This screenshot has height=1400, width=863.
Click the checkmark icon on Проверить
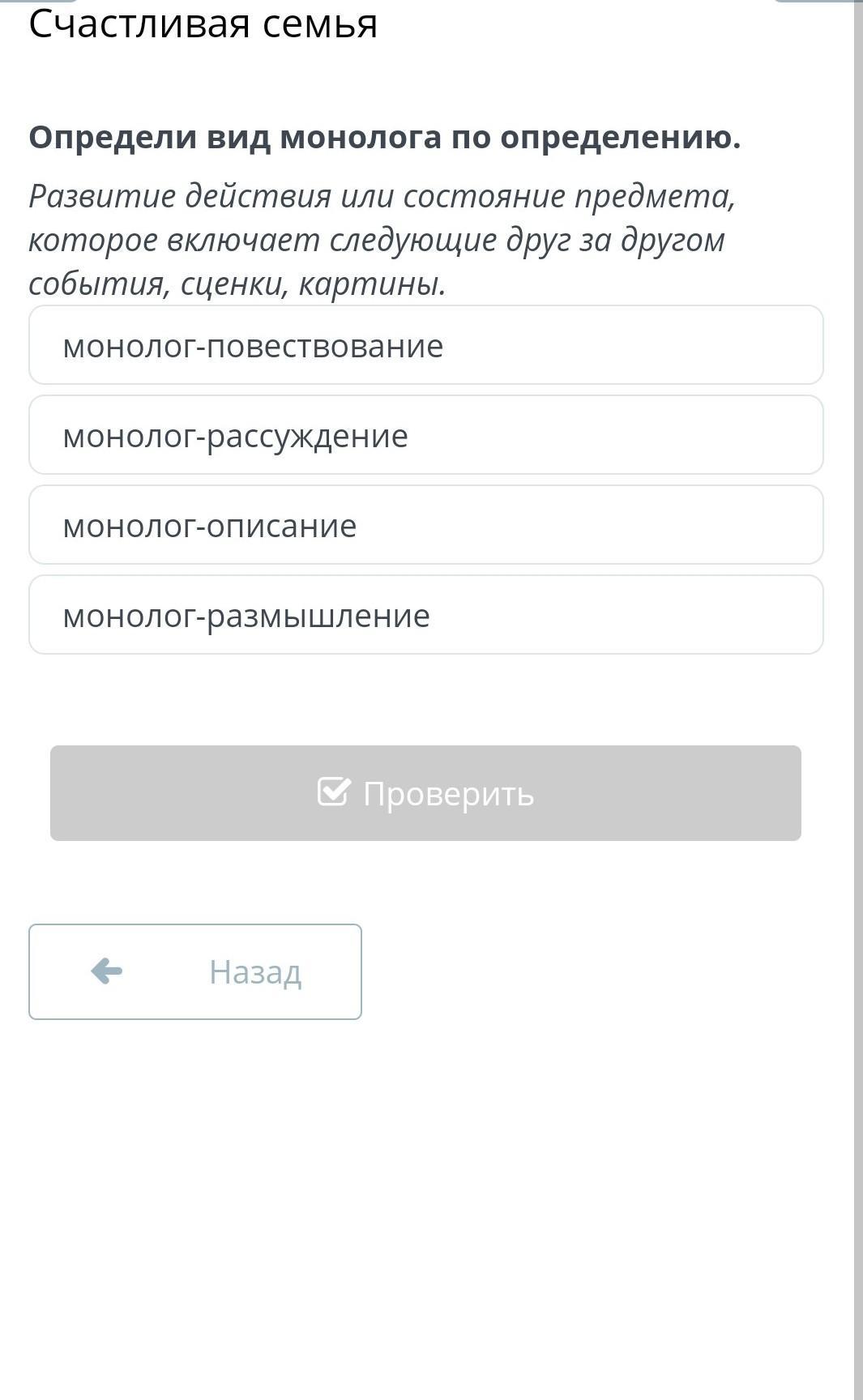(334, 792)
